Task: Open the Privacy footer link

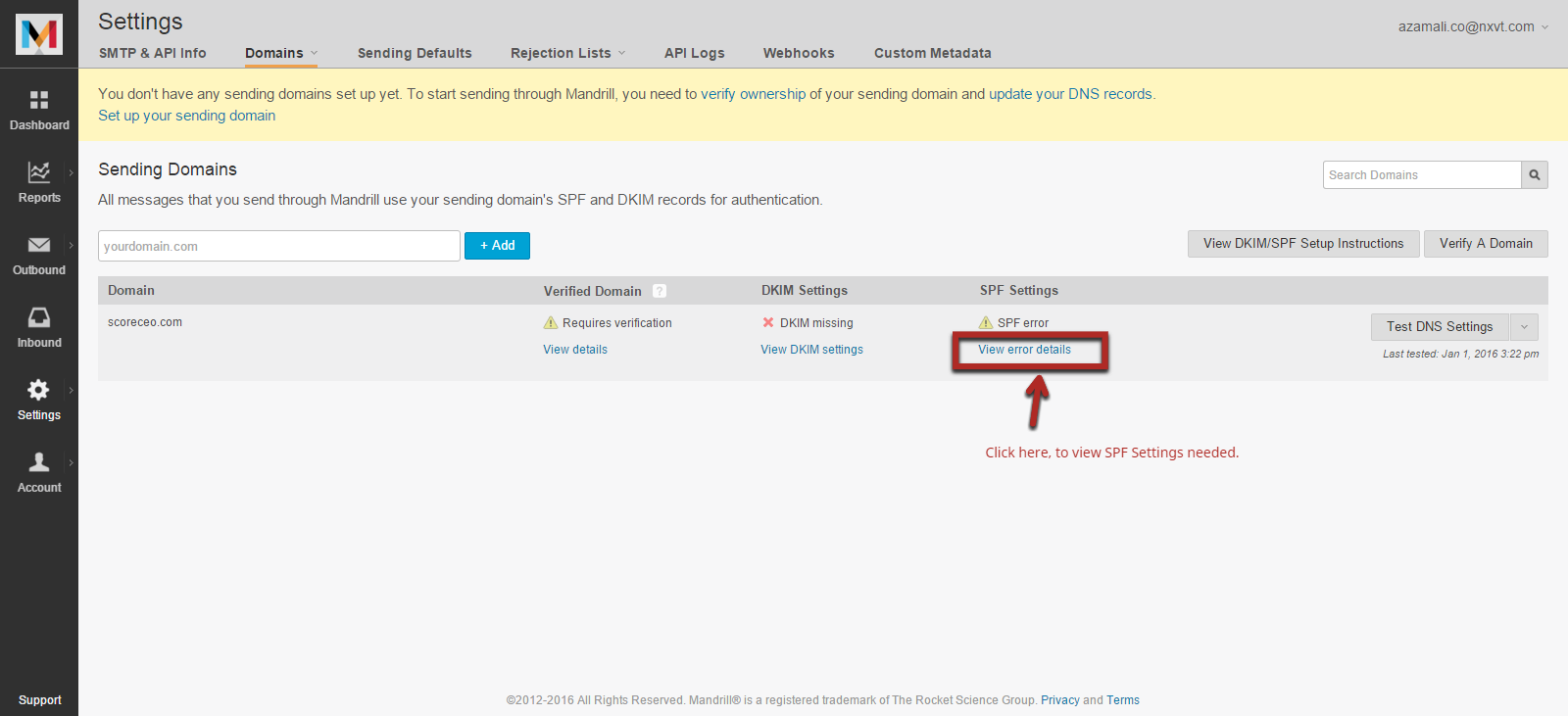Action: pos(1059,700)
